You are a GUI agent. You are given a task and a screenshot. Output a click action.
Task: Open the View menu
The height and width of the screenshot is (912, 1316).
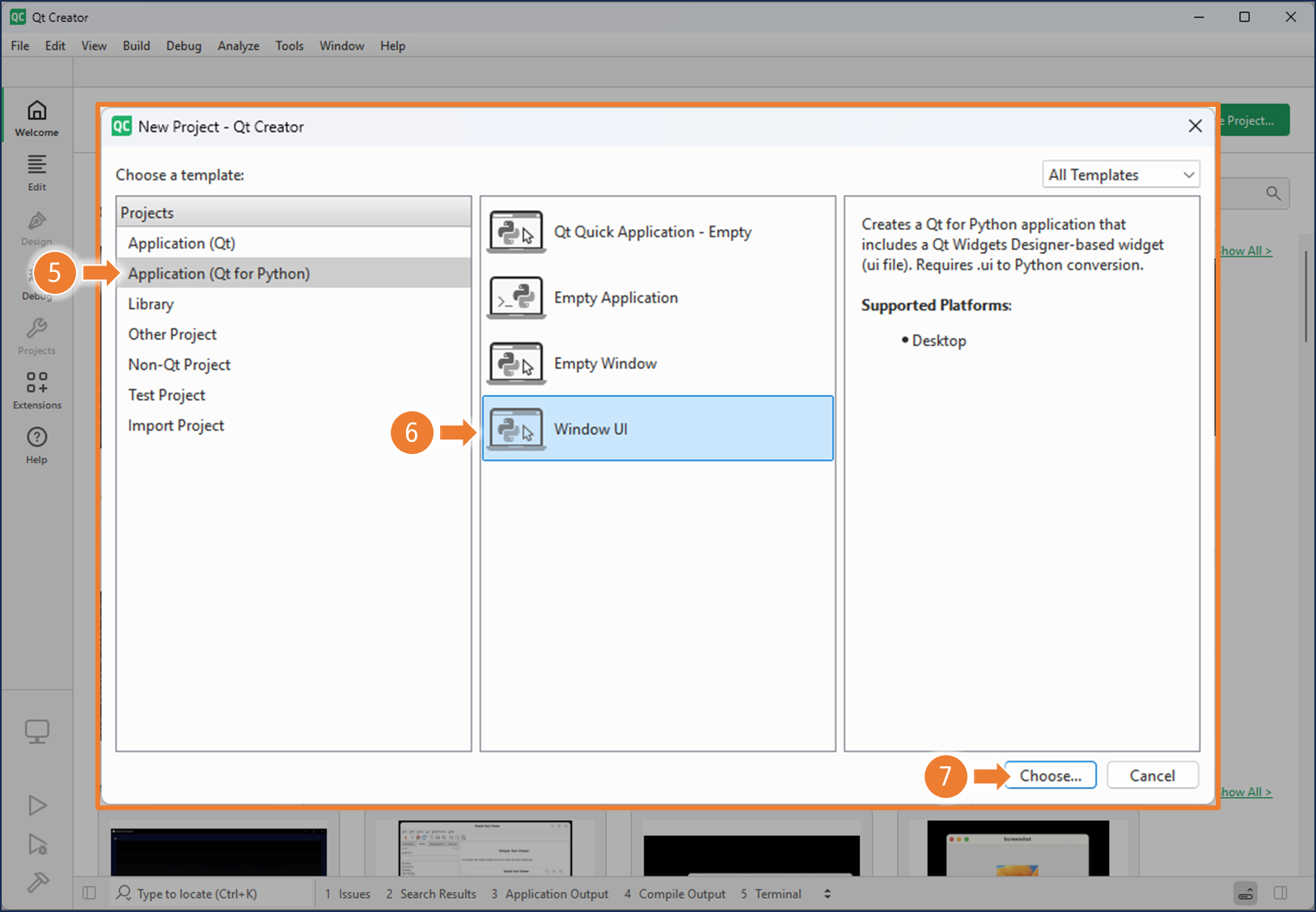(x=94, y=46)
